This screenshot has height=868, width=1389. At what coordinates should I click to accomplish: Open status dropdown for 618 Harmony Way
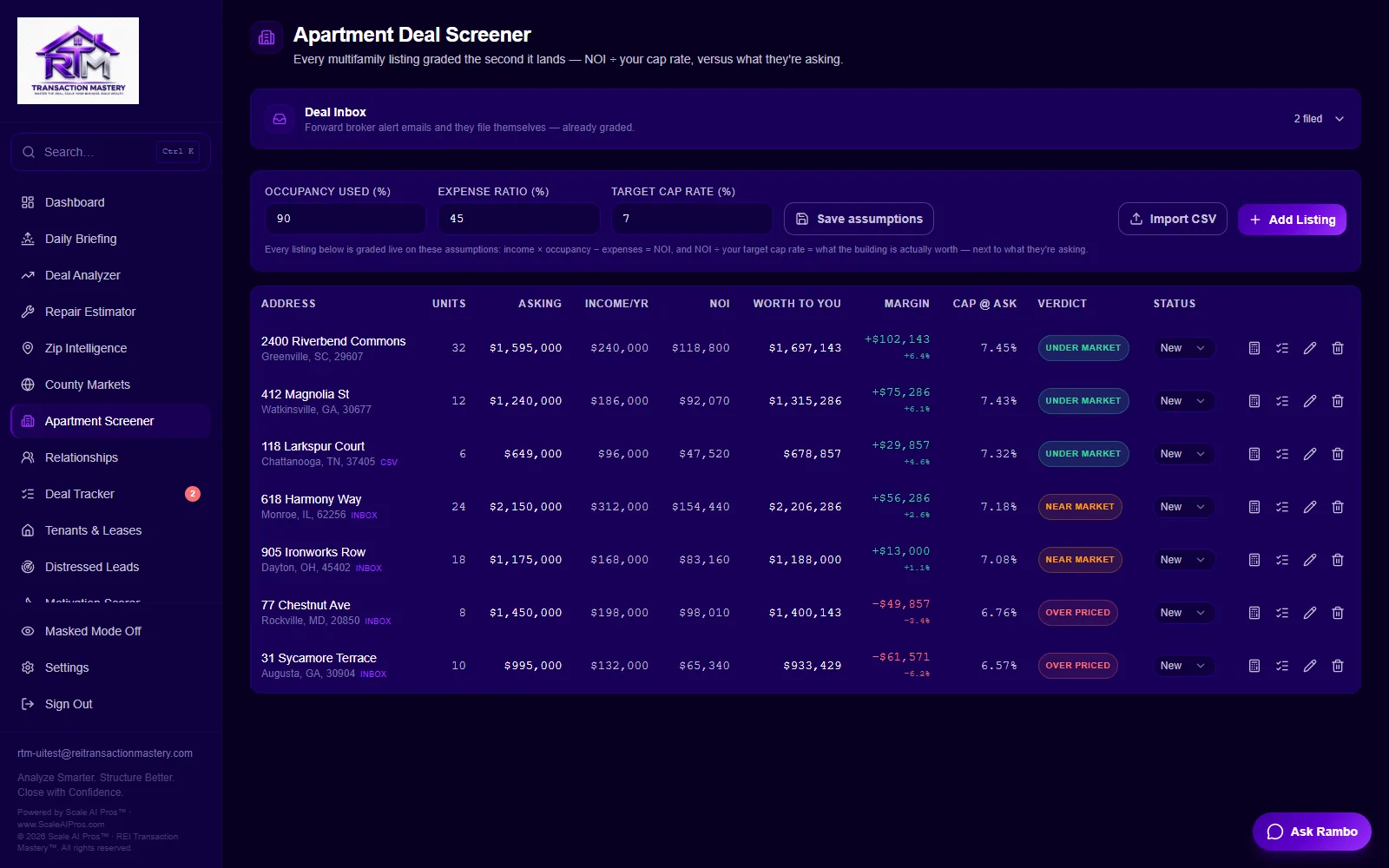click(1183, 507)
